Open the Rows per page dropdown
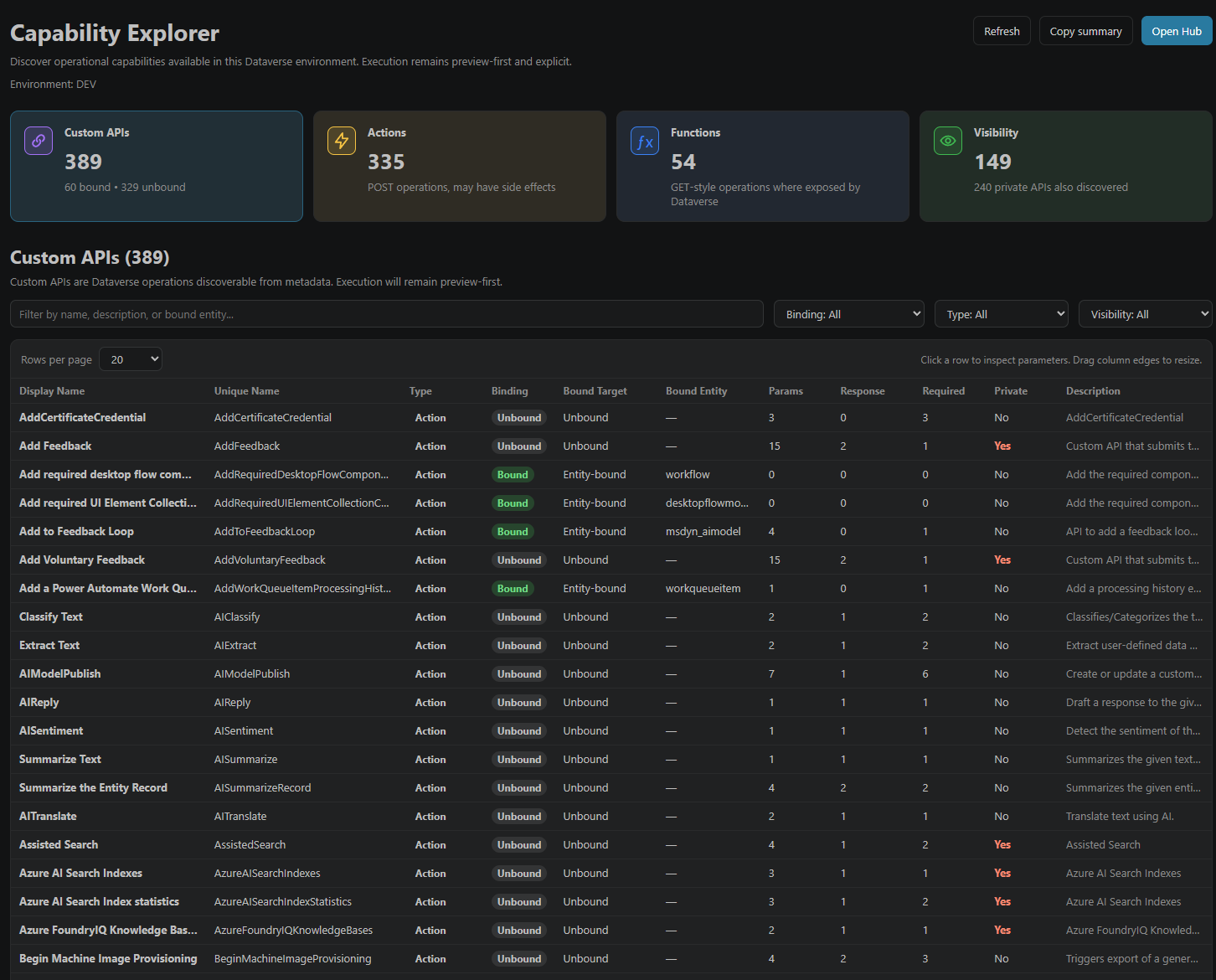1216x980 pixels. click(131, 359)
